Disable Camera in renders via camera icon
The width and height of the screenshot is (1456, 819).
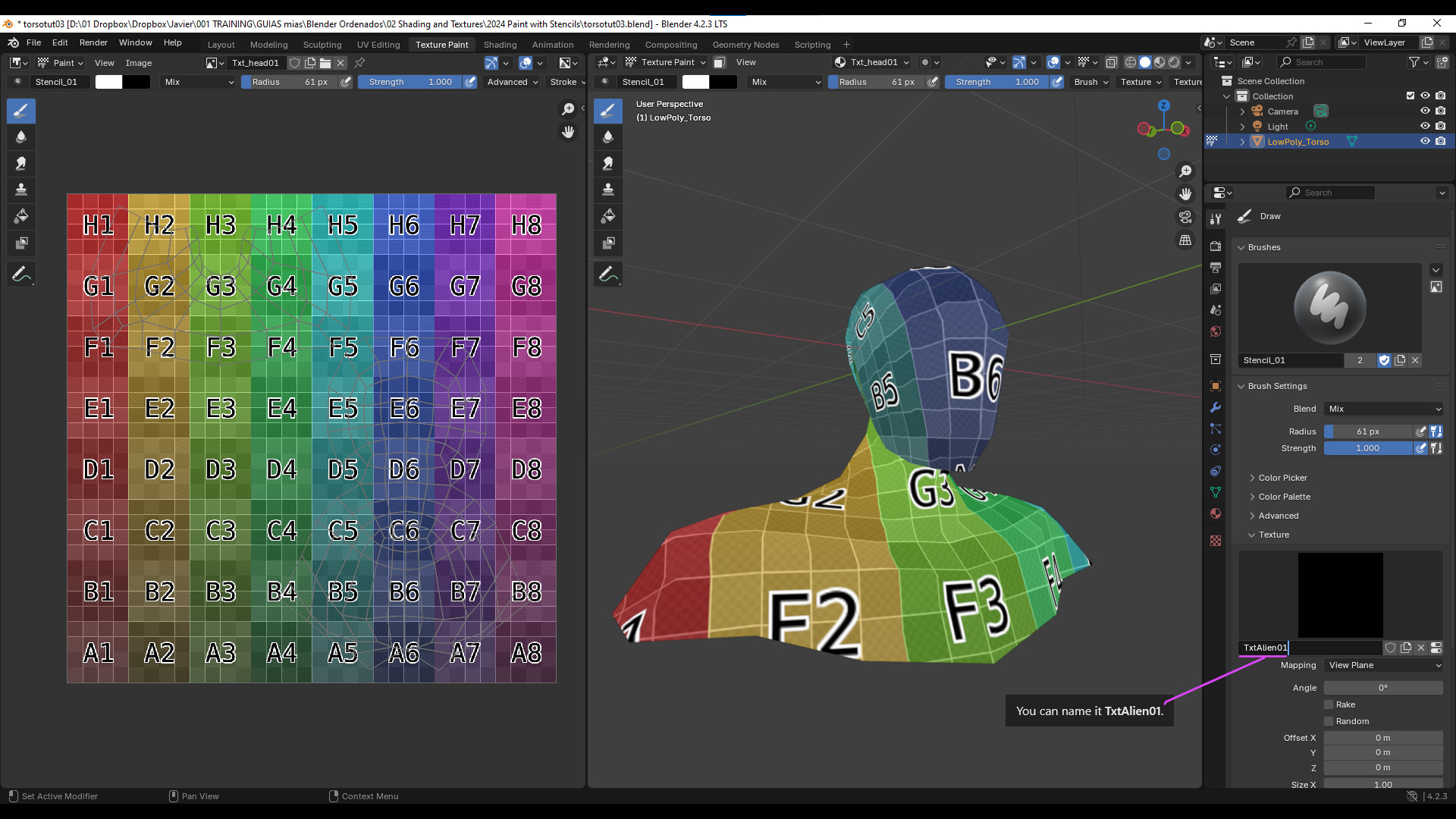[x=1441, y=111]
